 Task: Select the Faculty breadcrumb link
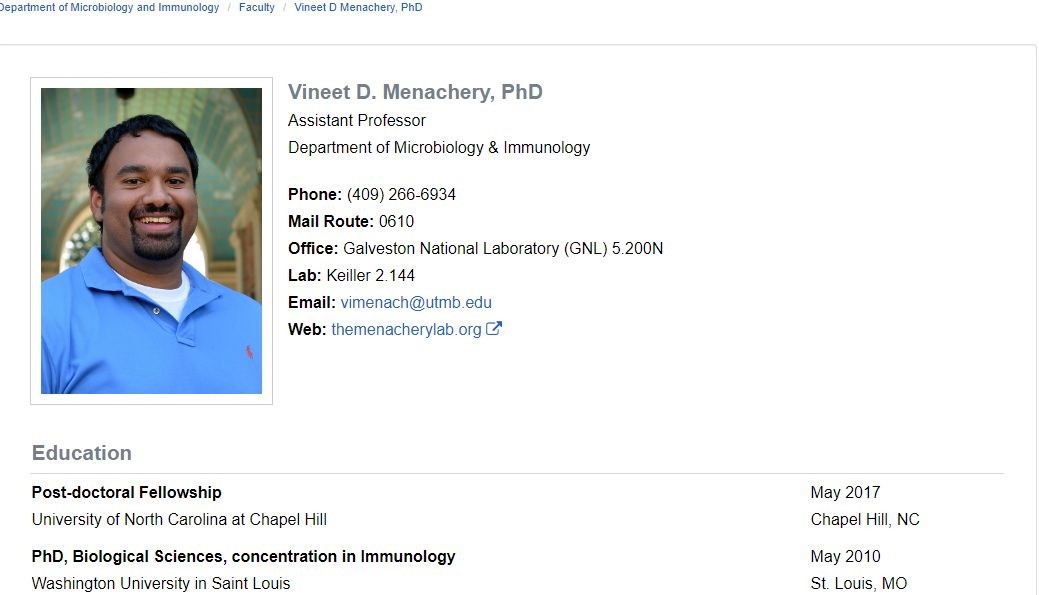[x=257, y=7]
